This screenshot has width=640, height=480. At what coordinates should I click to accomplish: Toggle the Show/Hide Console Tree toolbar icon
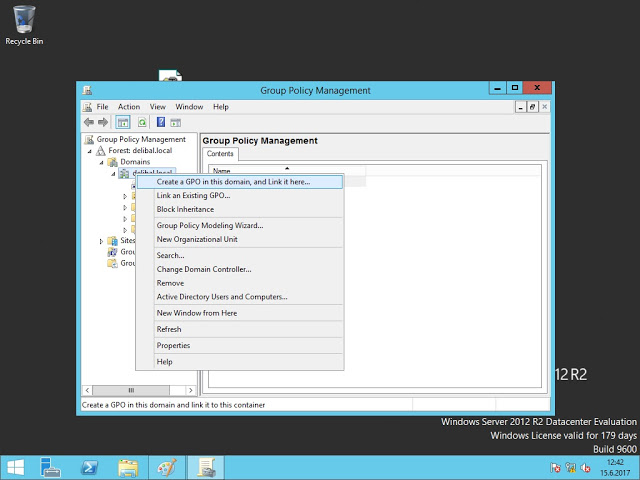(123, 122)
